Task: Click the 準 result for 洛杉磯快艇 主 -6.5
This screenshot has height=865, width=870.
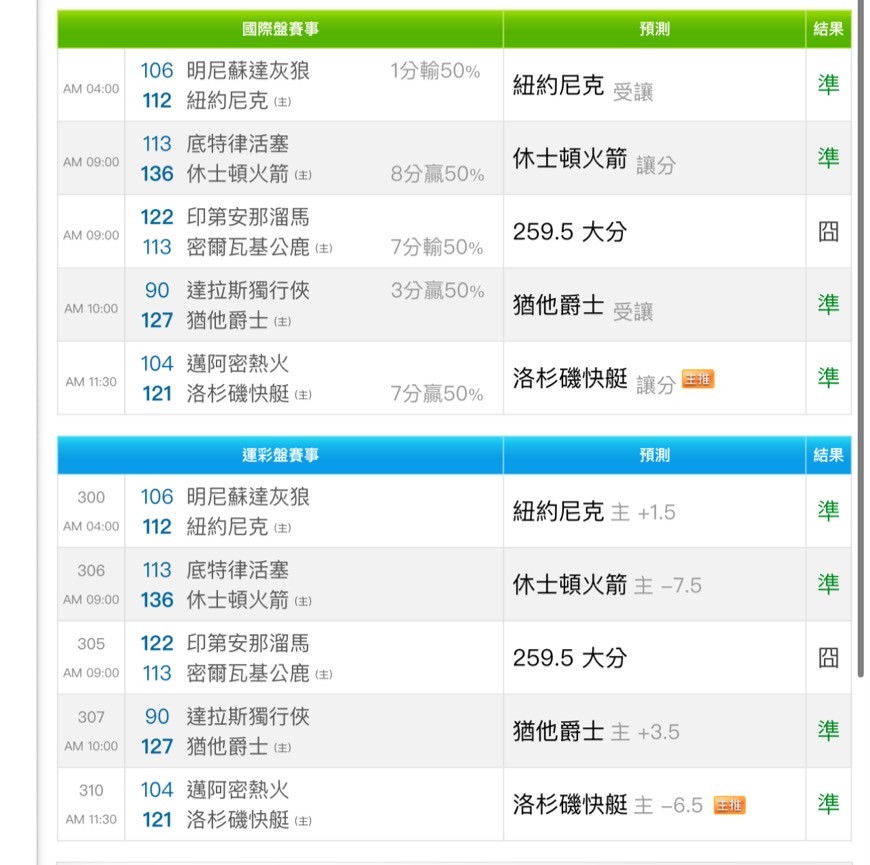Action: pyautogui.click(x=828, y=804)
